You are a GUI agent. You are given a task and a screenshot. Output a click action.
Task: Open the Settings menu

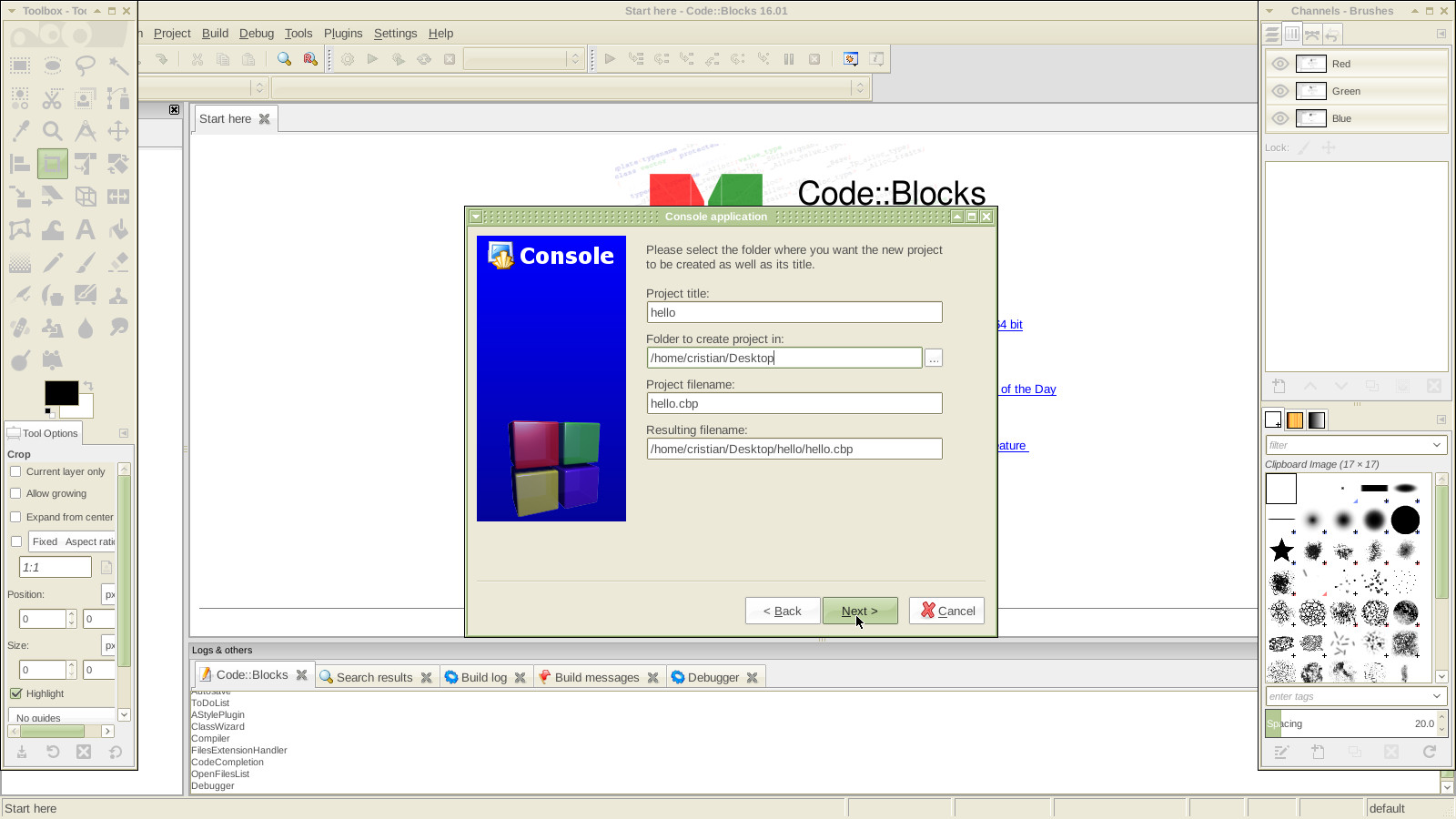tap(395, 34)
